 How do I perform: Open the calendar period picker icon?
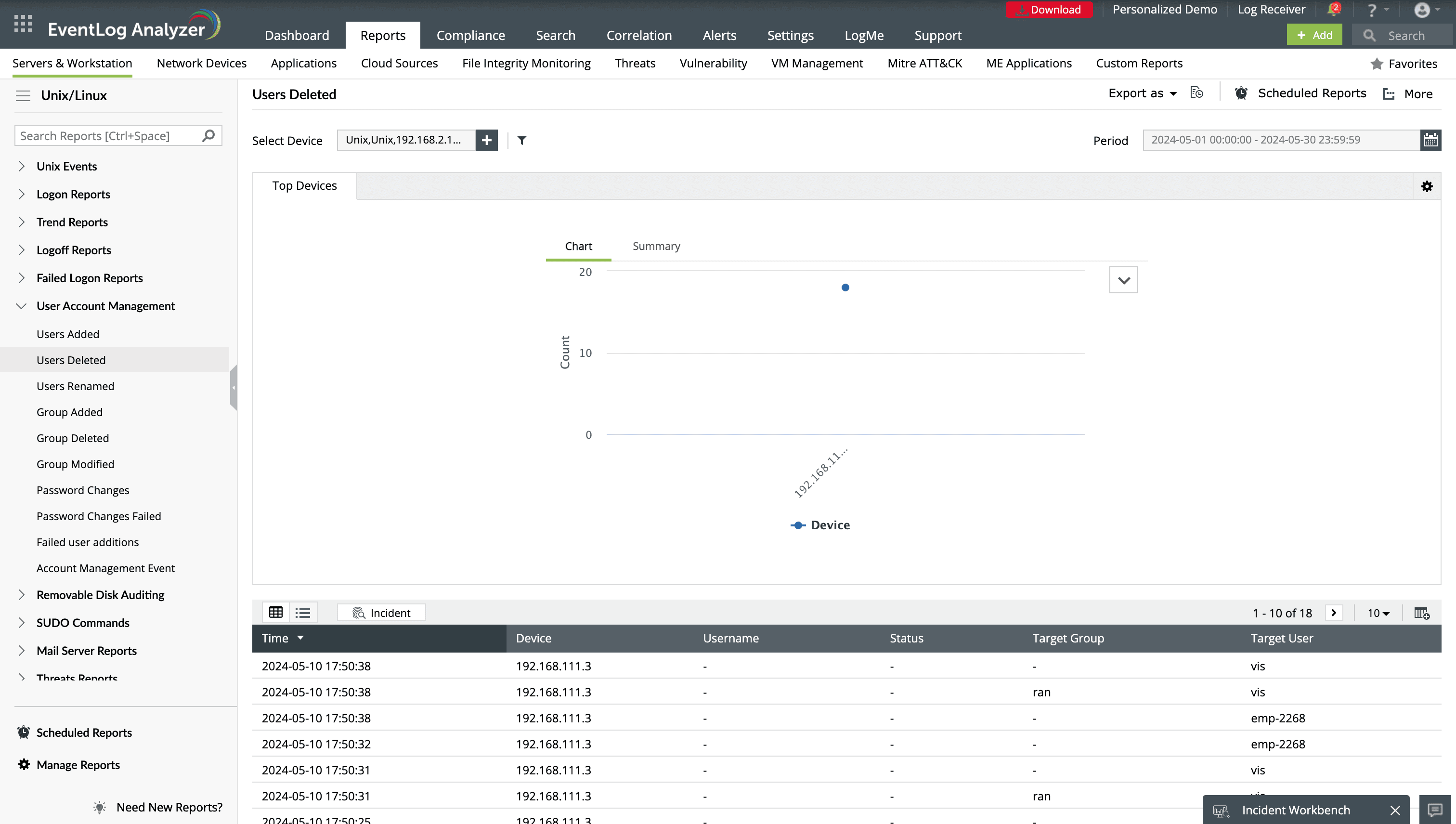click(x=1430, y=140)
